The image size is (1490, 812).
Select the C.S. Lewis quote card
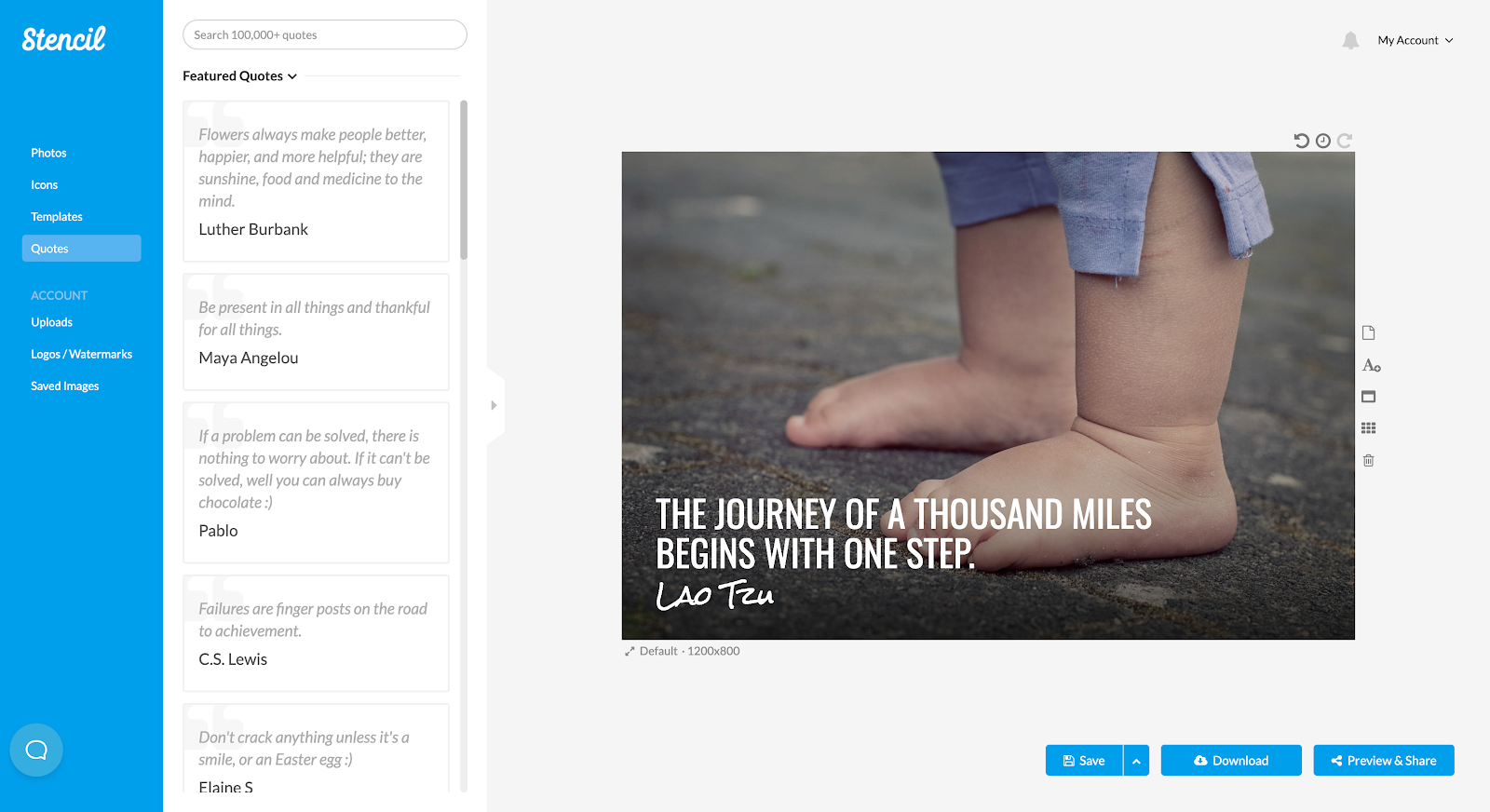pos(317,633)
